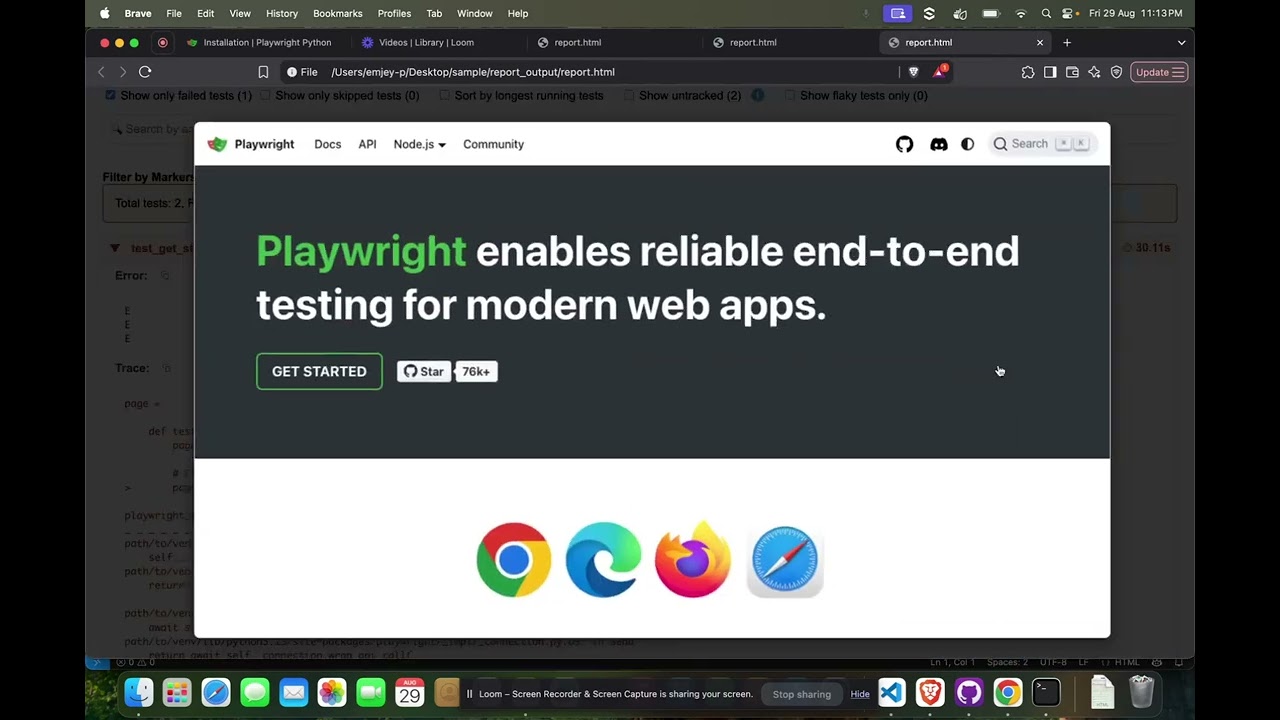Open the GitHub icon in Playwright header
1280x720 pixels.
(904, 144)
